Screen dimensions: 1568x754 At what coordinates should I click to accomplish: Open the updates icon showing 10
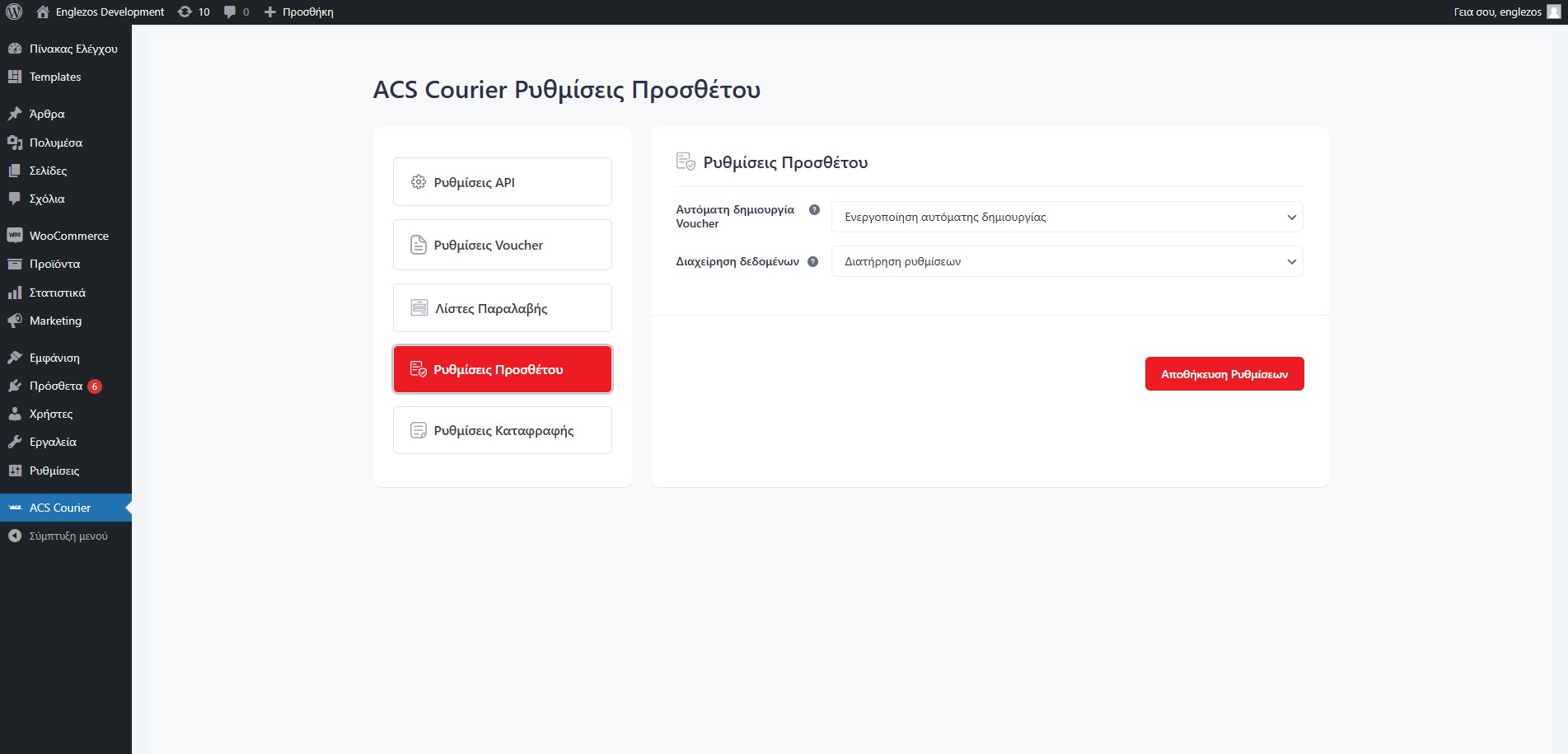pos(194,12)
